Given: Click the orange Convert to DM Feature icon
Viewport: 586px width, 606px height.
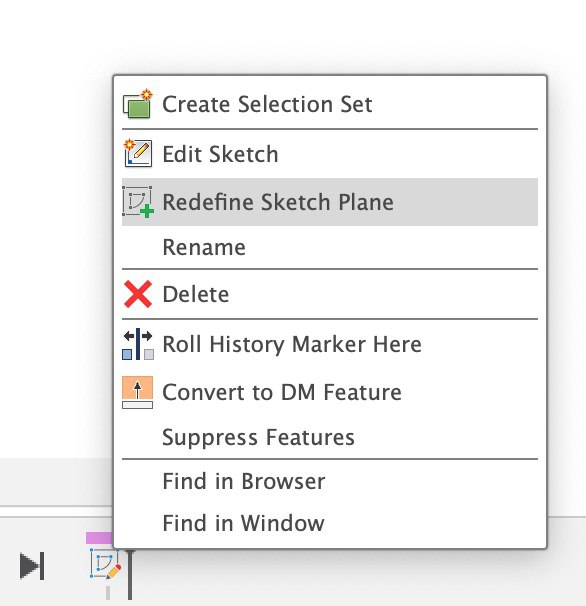Looking at the screenshot, I should pyautogui.click(x=137, y=392).
